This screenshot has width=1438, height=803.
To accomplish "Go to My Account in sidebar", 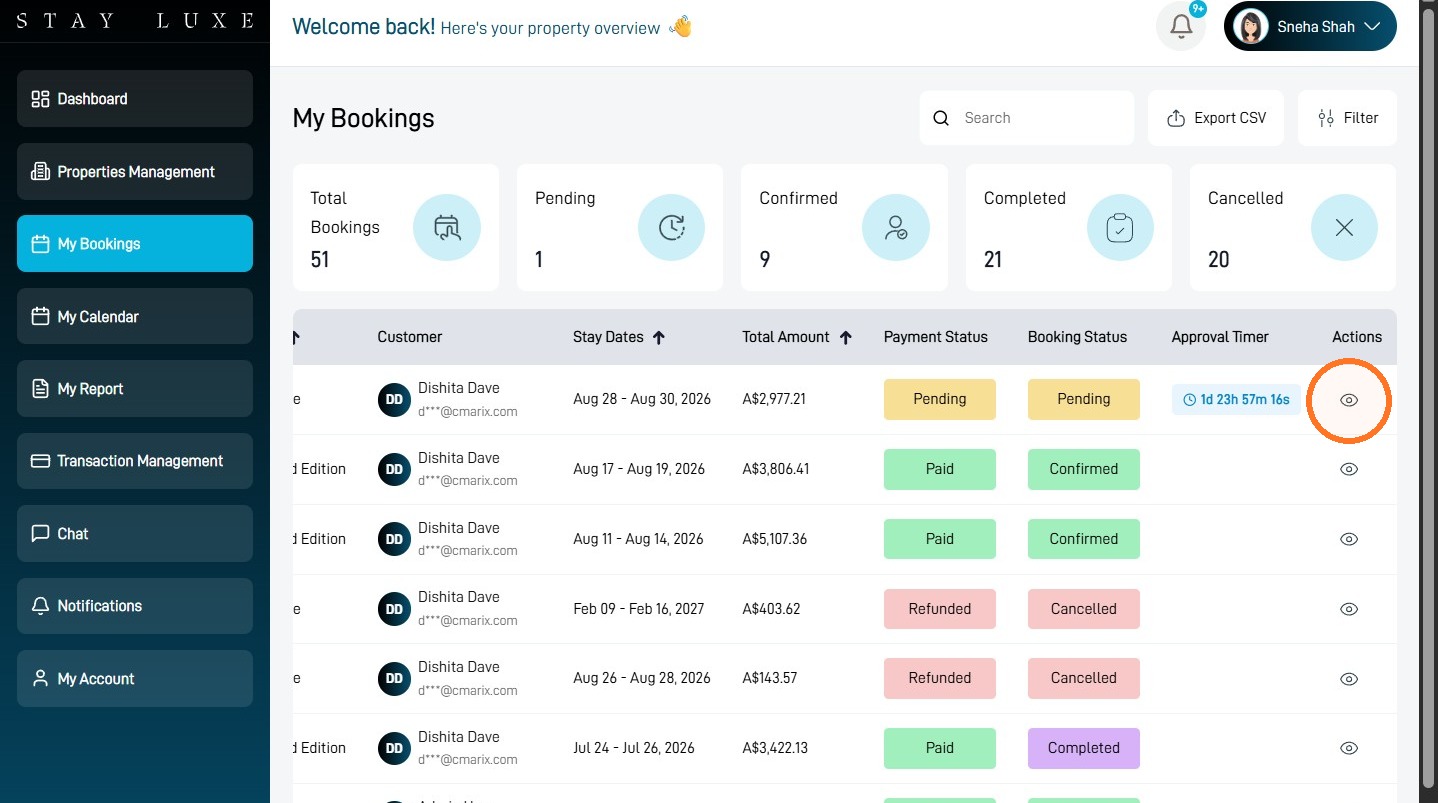I will pos(135,679).
